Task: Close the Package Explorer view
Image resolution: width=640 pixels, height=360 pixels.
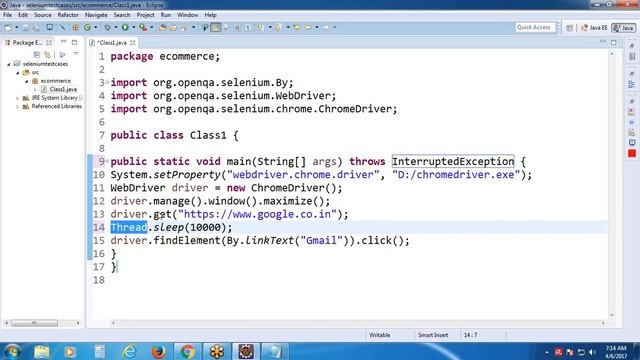Action: click(x=49, y=42)
